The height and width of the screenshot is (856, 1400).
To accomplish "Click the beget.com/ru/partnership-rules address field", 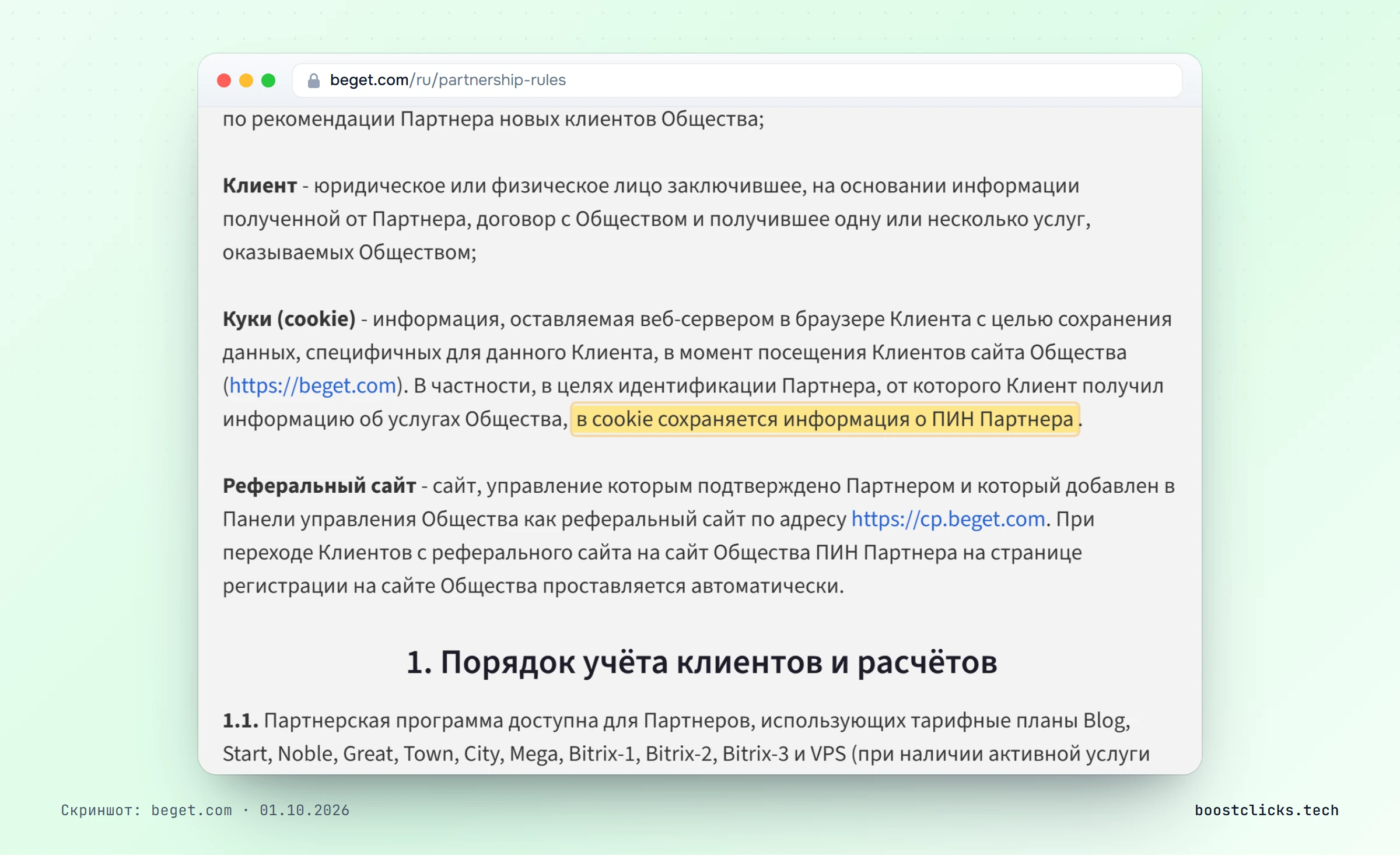I will [737, 80].
